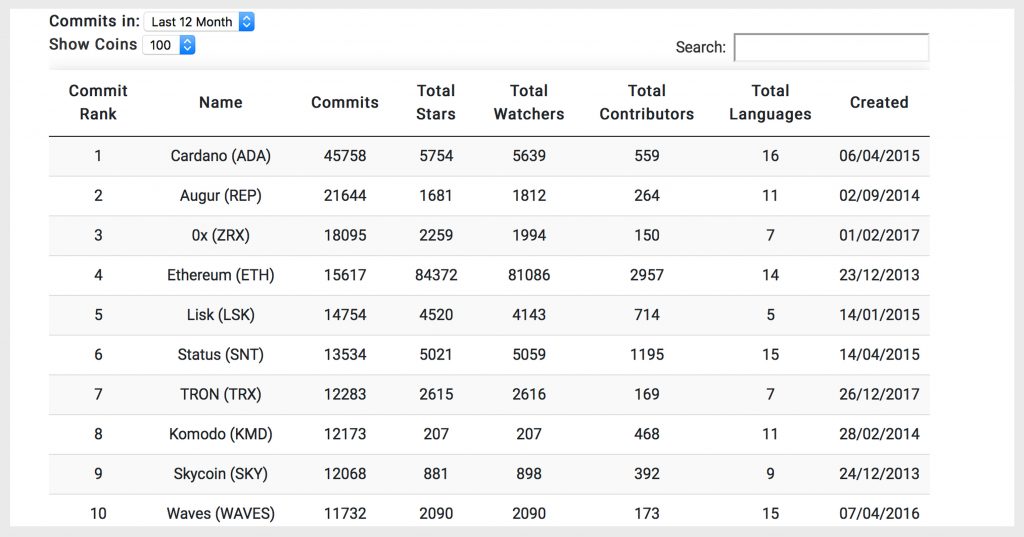Click the total contributors value 468

click(647, 434)
